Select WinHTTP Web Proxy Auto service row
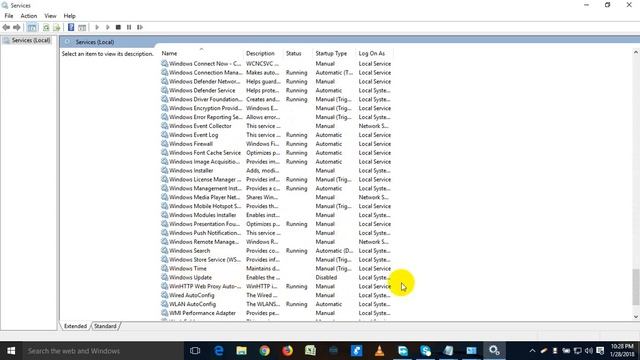Screen dimensions: 640x360 click(276, 286)
